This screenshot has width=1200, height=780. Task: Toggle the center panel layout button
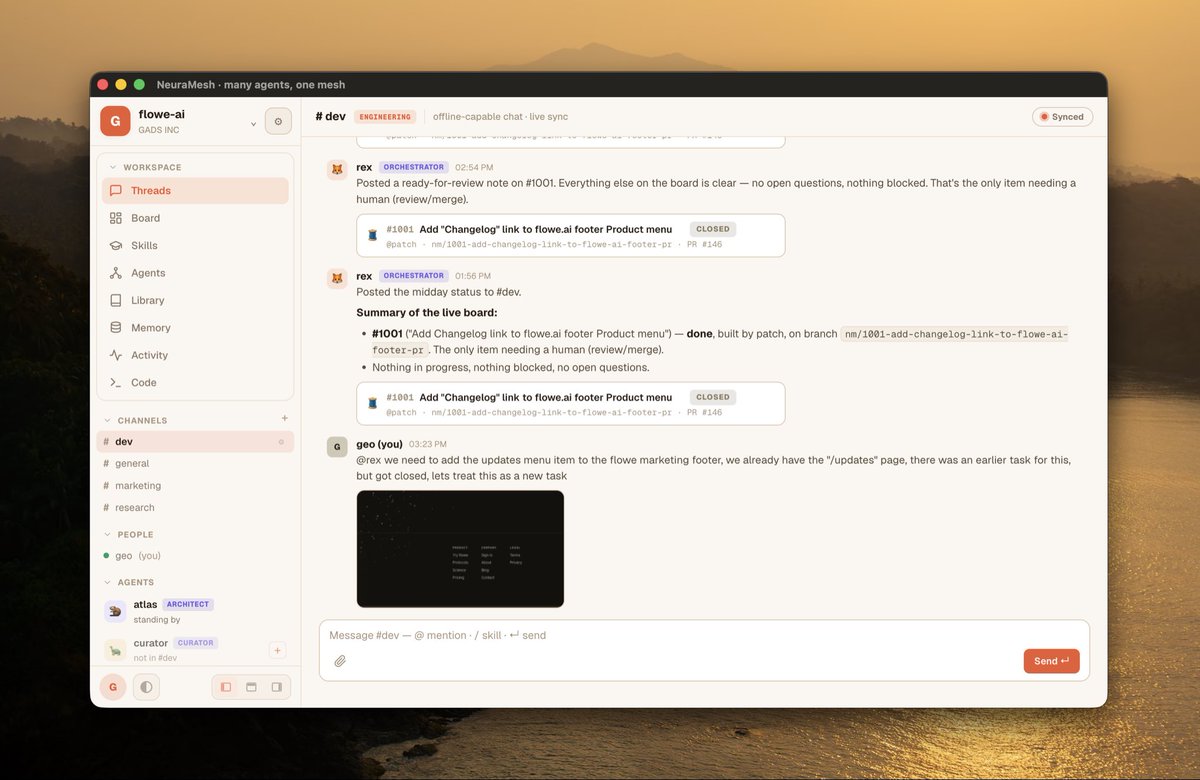point(252,687)
